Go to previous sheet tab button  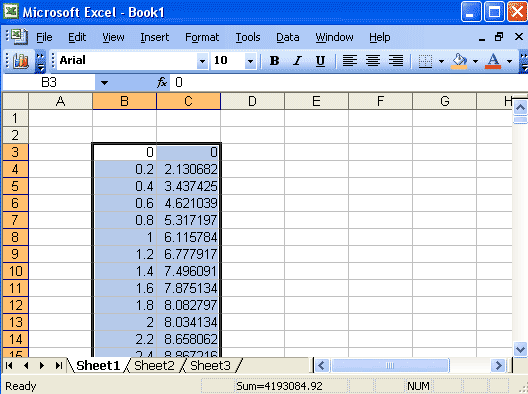[x=26, y=365]
